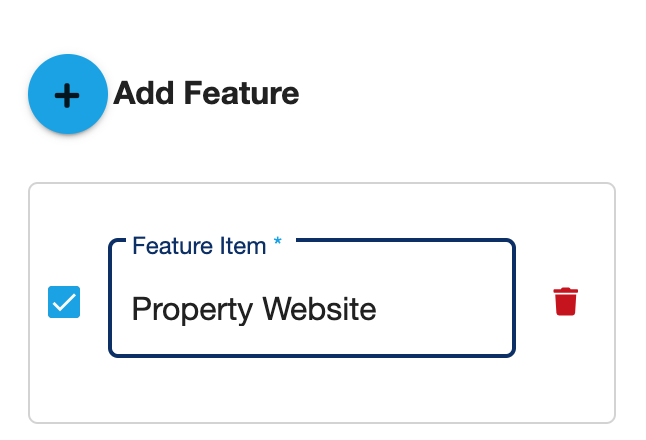This screenshot has width=646, height=440.
Task: Remove the Property Website feature item
Action: (x=565, y=302)
